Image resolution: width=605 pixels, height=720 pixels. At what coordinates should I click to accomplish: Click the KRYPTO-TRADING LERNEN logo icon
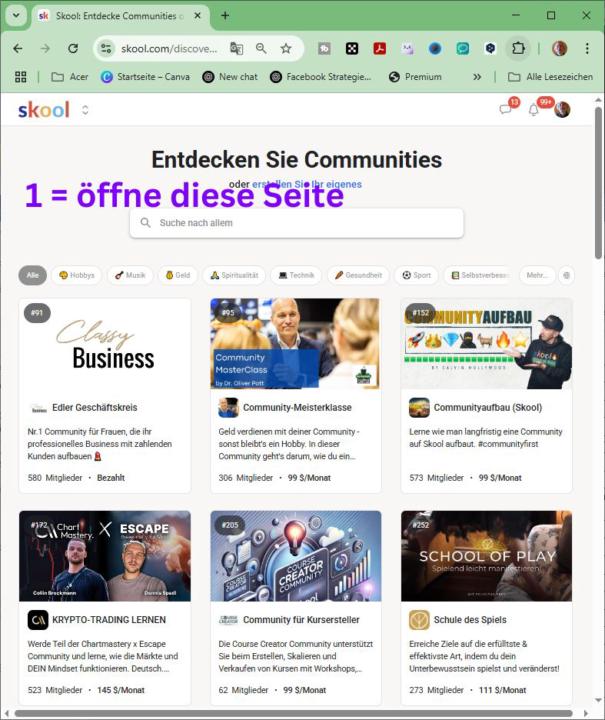pyautogui.click(x=38, y=619)
